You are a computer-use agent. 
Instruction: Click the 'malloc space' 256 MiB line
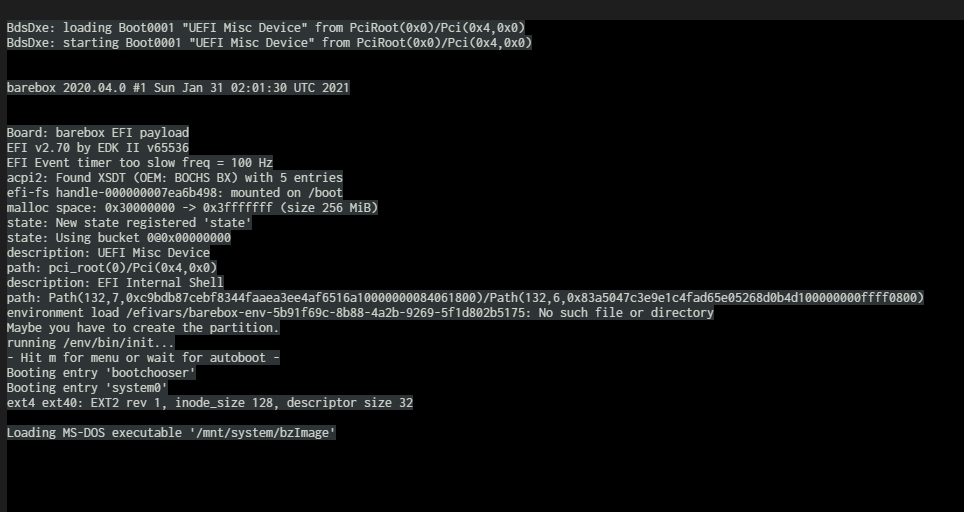[x=192, y=208]
